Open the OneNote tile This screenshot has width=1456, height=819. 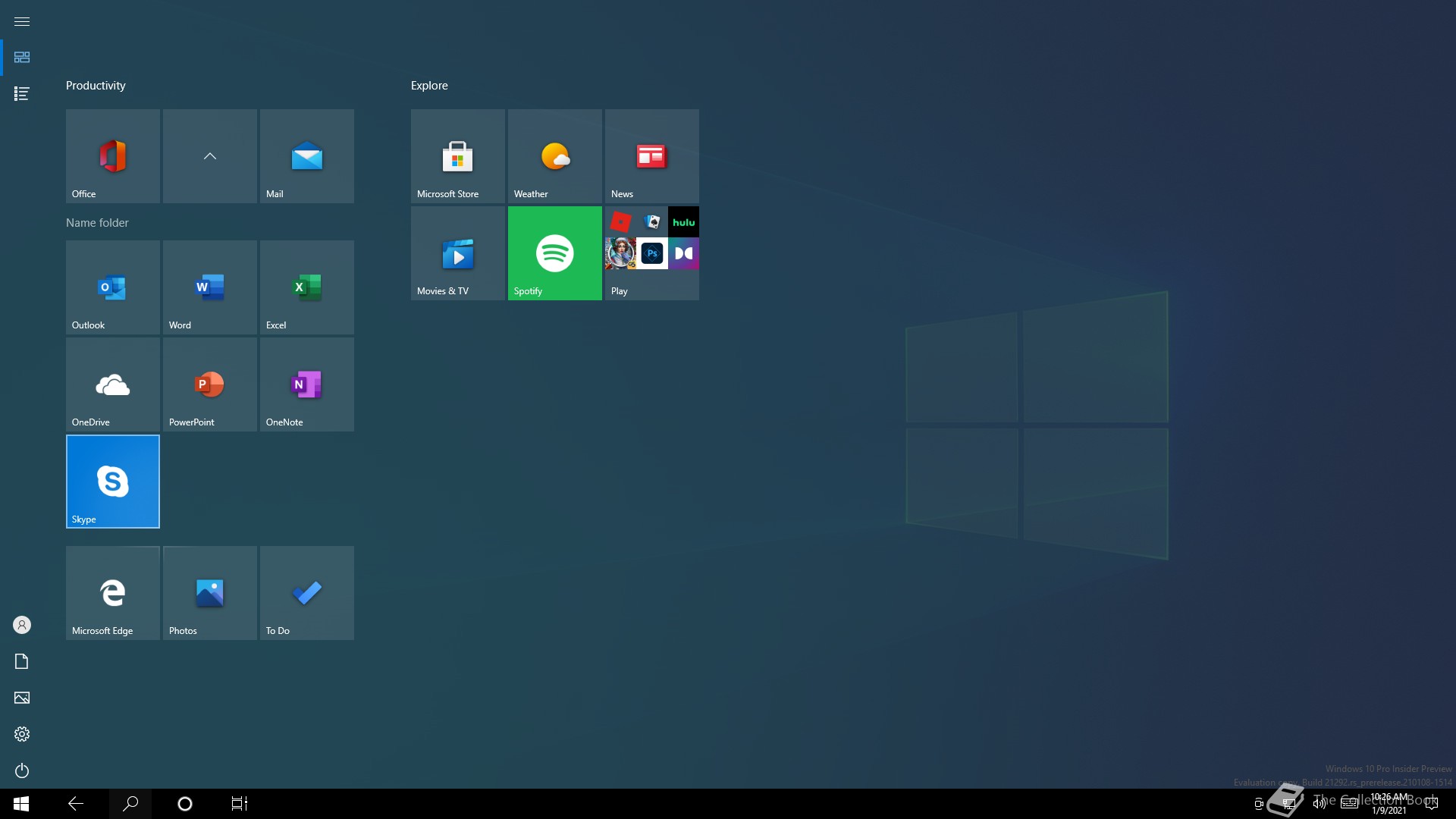pos(306,384)
